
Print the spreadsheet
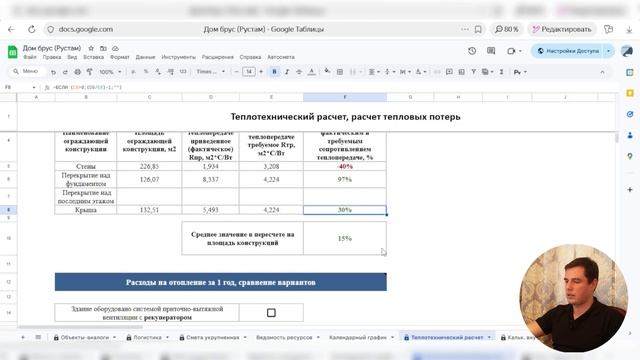pyautogui.click(x=78, y=72)
